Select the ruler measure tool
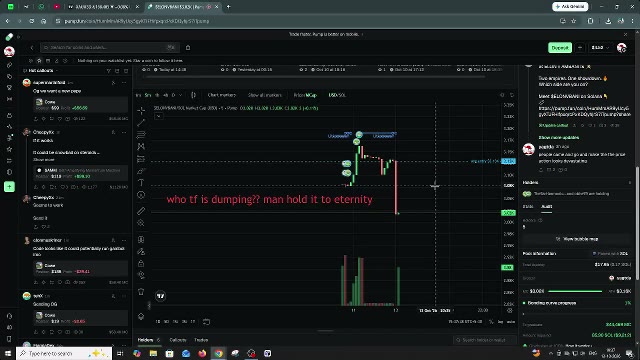The height and width of the screenshot is (360, 640). pyautogui.click(x=141, y=211)
